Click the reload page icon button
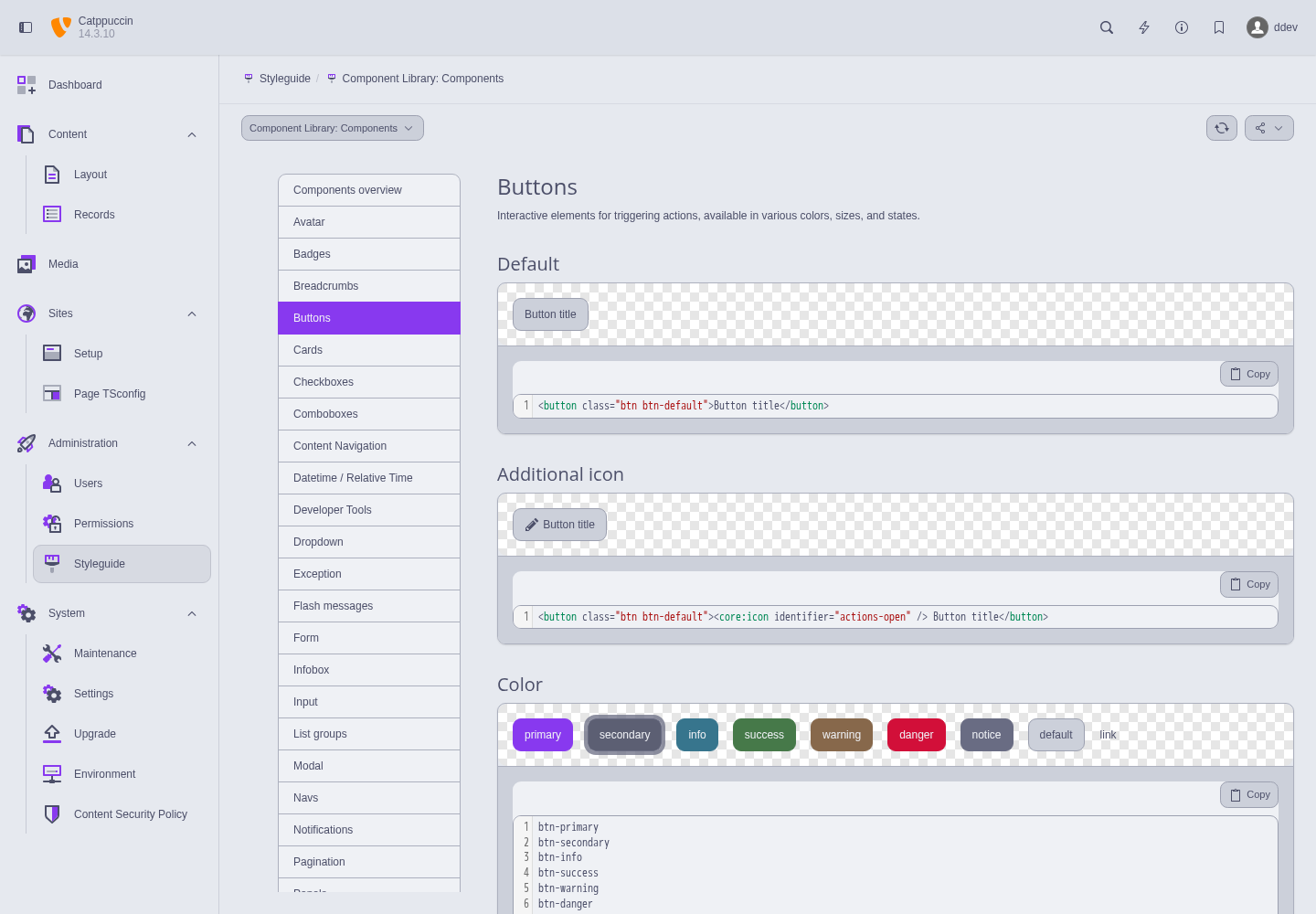 pyautogui.click(x=1222, y=128)
